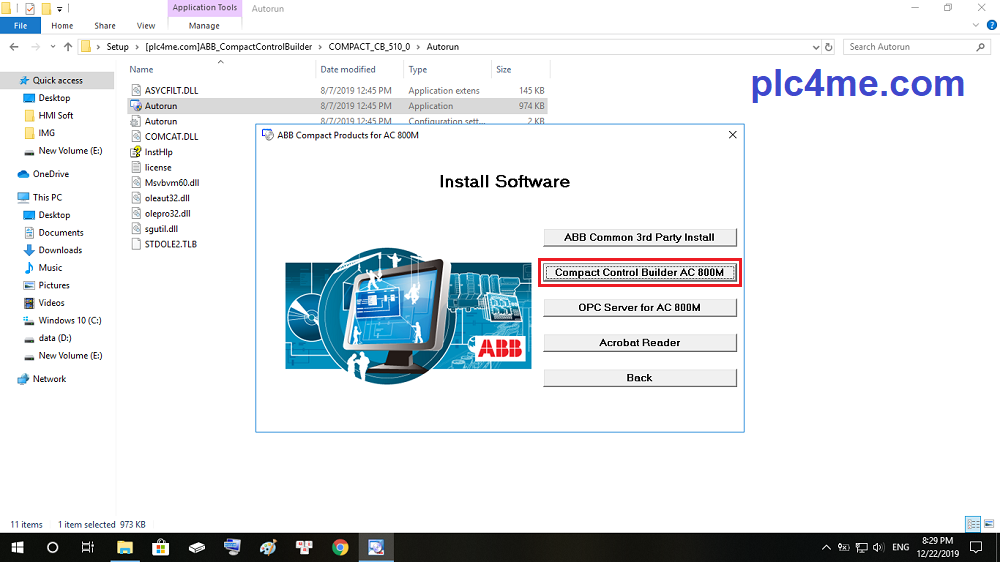Image resolution: width=1000 pixels, height=562 pixels.
Task: Open the File menu in Explorer
Action: point(20,26)
